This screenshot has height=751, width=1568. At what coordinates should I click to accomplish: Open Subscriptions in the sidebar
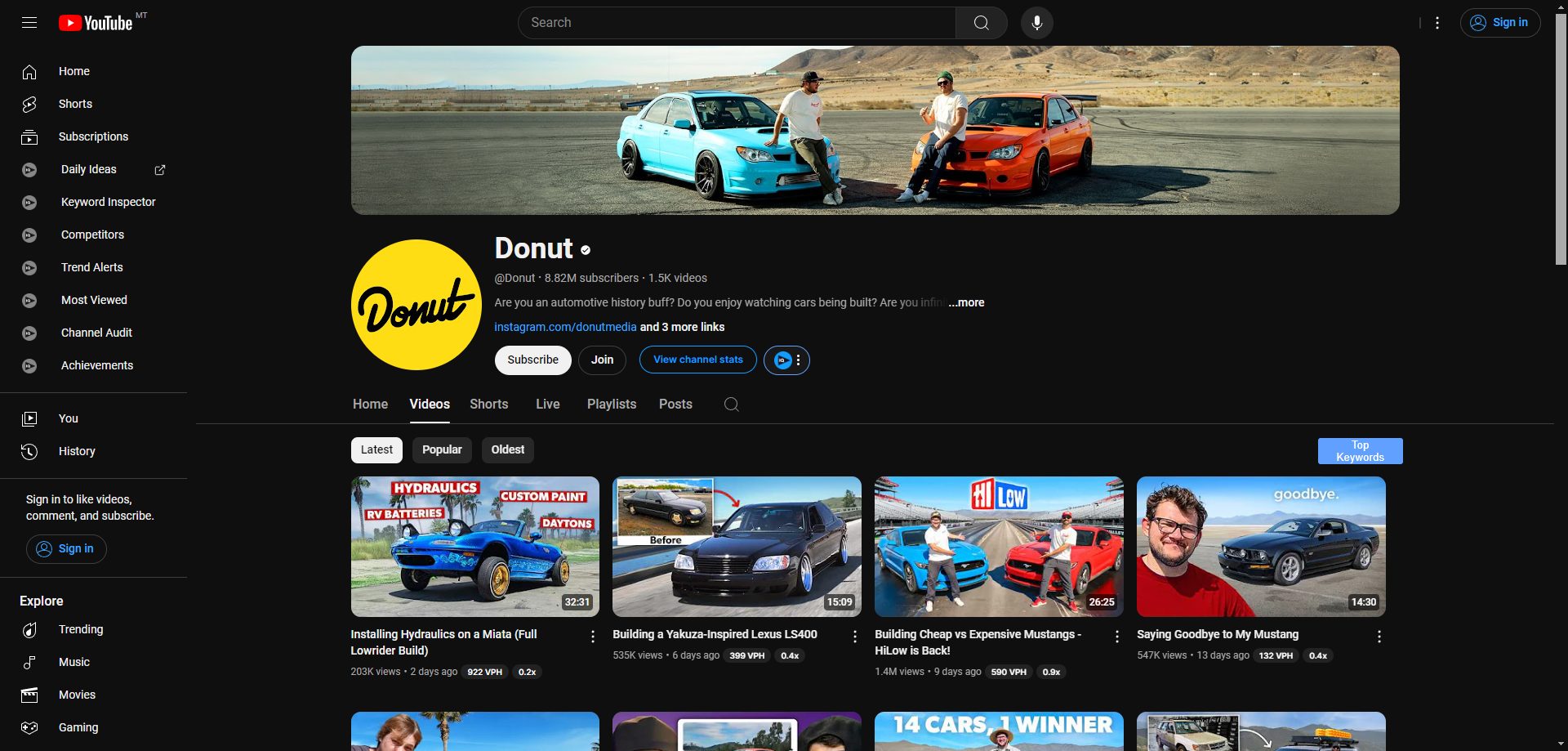[x=93, y=136]
